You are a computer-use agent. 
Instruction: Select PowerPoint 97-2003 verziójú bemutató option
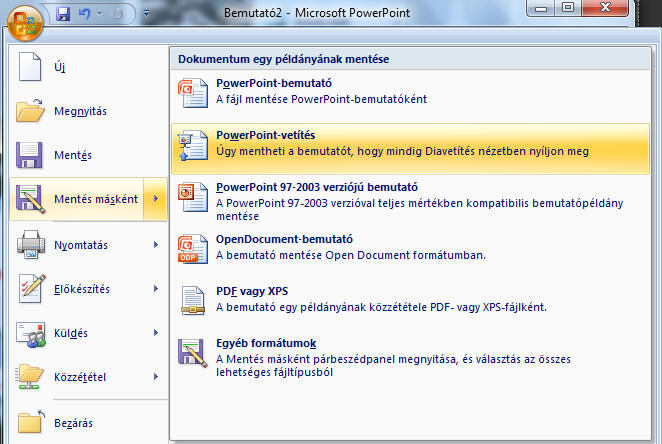(x=317, y=187)
